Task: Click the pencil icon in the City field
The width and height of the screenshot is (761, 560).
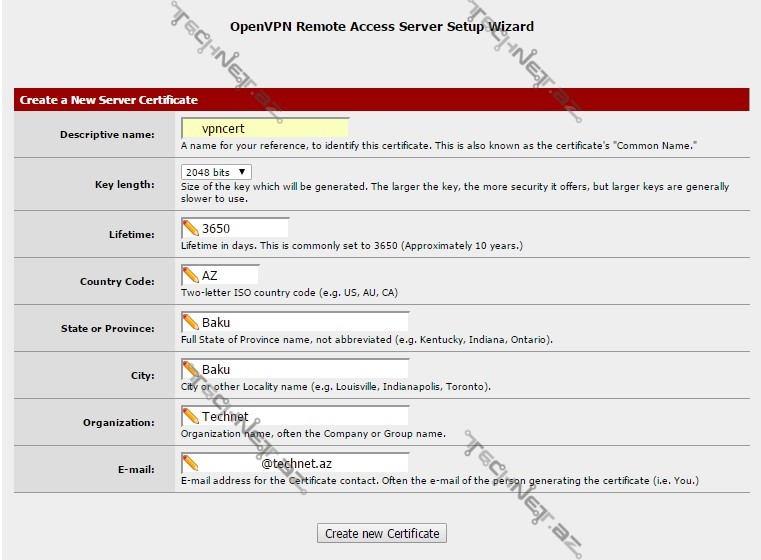Action: click(x=191, y=369)
